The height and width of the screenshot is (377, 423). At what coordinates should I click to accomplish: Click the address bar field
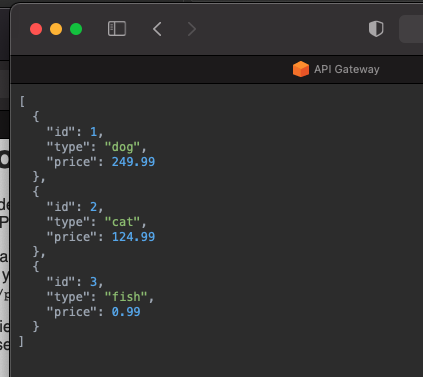(x=411, y=29)
